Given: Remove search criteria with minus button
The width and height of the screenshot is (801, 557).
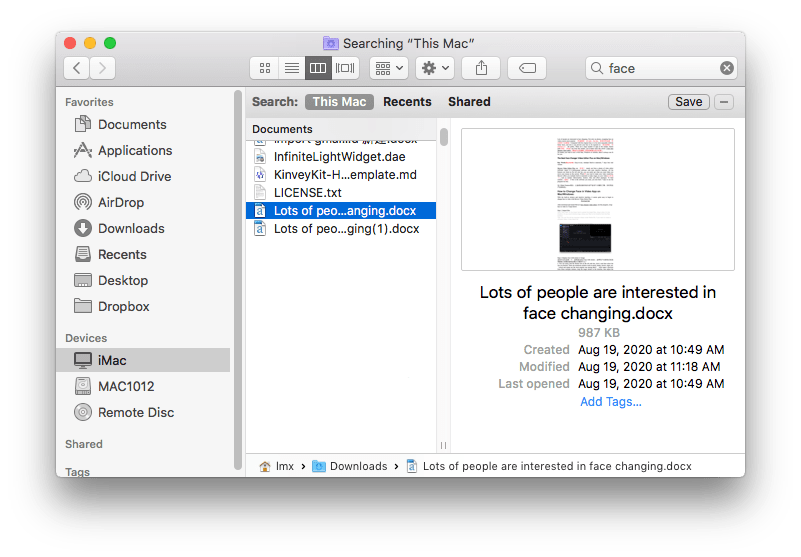Looking at the screenshot, I should [725, 102].
